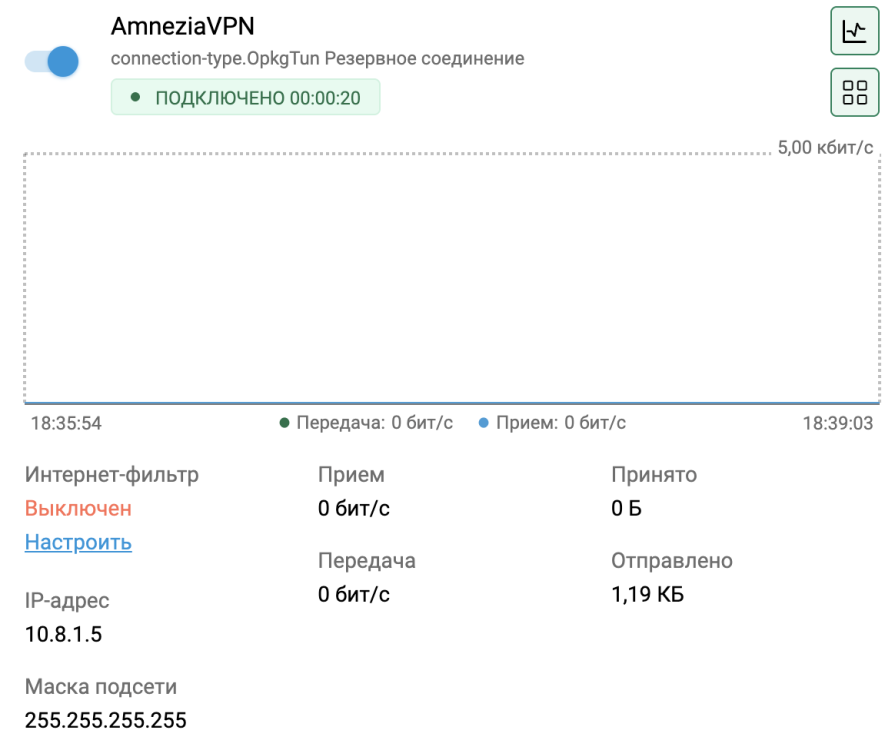Click the ПОДКЛЮЧЕНО 00:00:20 status badge
Screen dimensions: 895x750
245,98
